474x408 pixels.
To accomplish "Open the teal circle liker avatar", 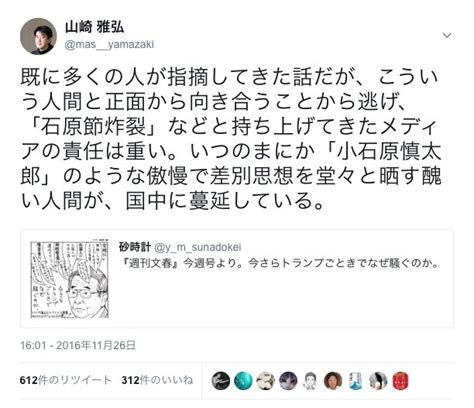I will 243,381.
